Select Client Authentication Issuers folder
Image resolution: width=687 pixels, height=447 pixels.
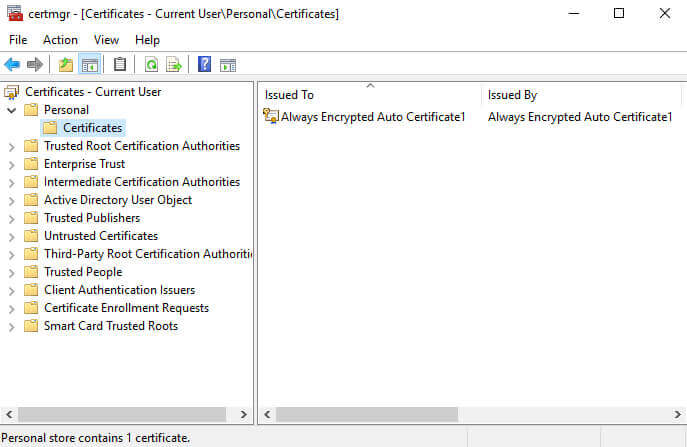point(120,290)
